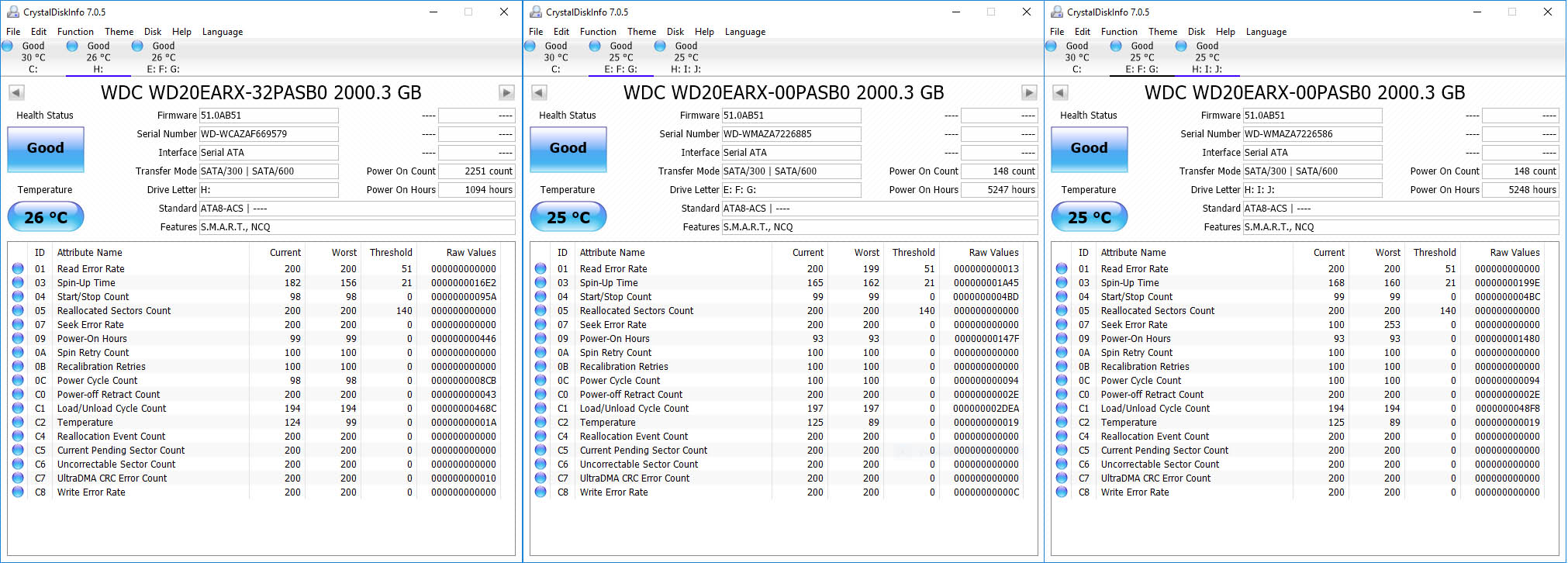Click Read Error Rate status orb in left window
The width and height of the screenshot is (1568, 563).
tap(18, 268)
